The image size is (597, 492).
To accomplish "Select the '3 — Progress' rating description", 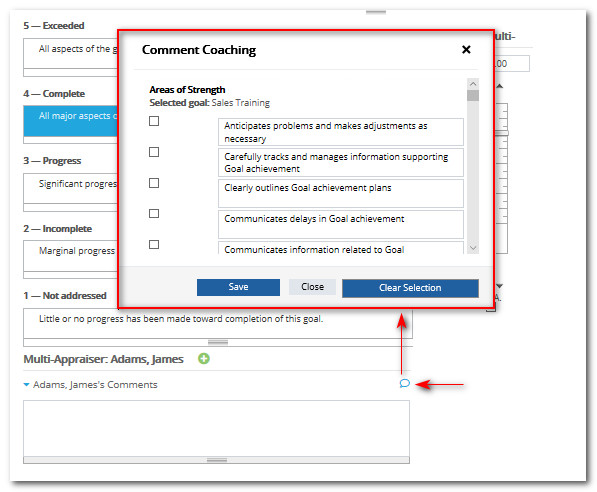I will 71,188.
